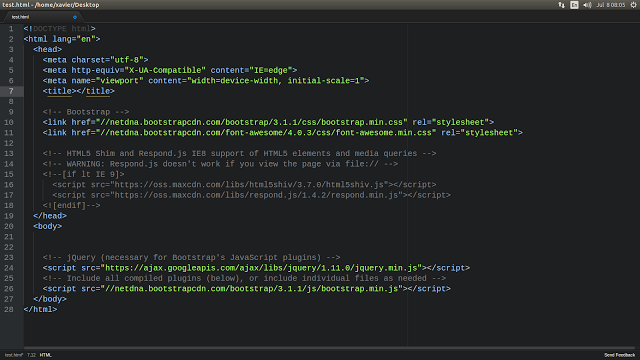
Task: Click the Bootstrap comment line
Action: 86,112
